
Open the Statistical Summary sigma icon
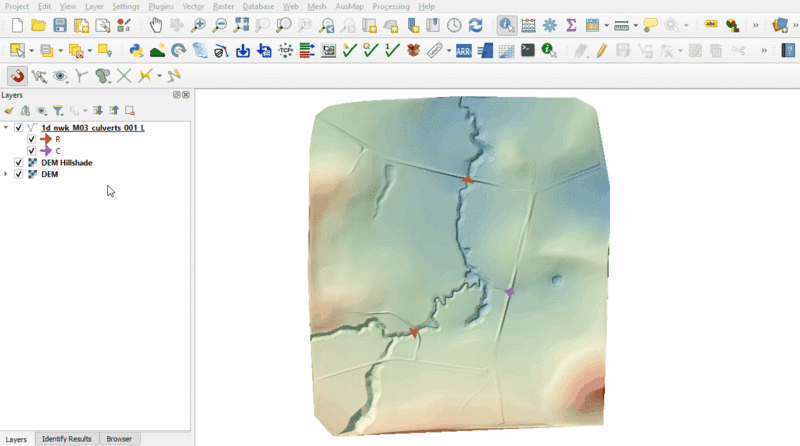click(571, 25)
